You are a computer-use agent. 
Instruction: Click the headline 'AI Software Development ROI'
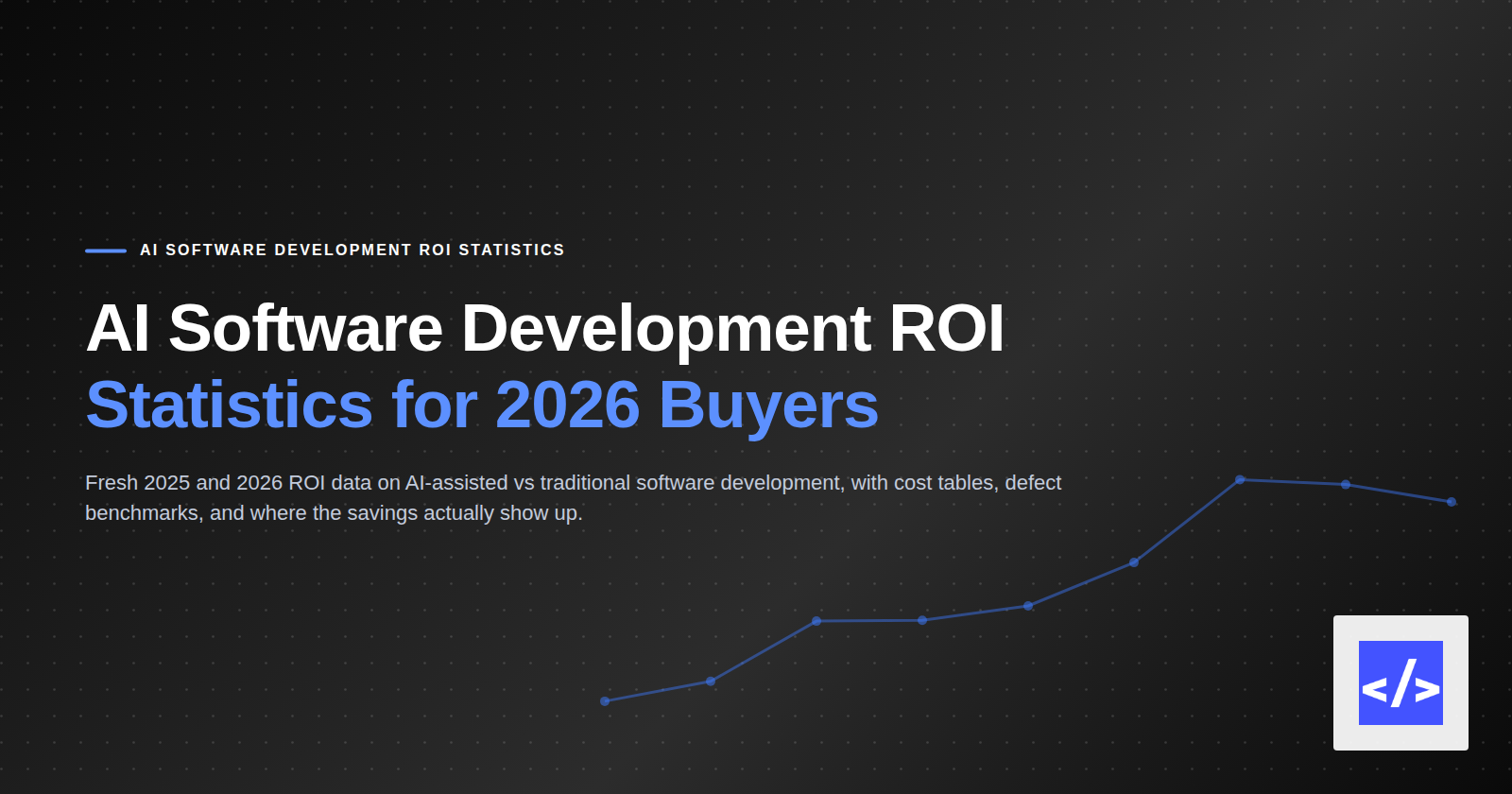pos(545,328)
